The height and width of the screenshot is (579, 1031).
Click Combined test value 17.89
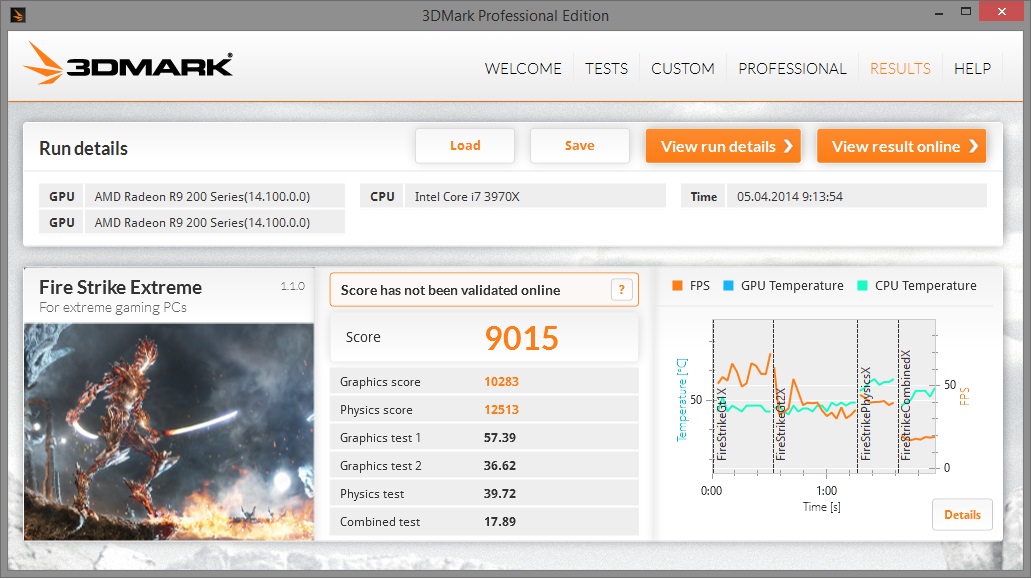click(x=500, y=522)
